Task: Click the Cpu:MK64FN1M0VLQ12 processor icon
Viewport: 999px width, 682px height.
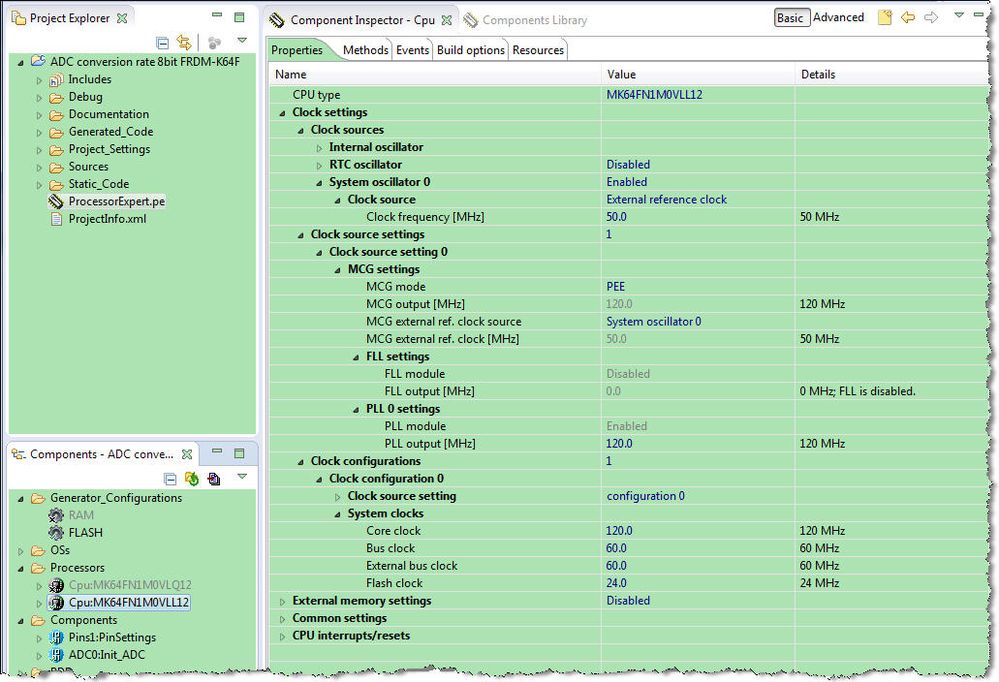Action: click(x=56, y=585)
